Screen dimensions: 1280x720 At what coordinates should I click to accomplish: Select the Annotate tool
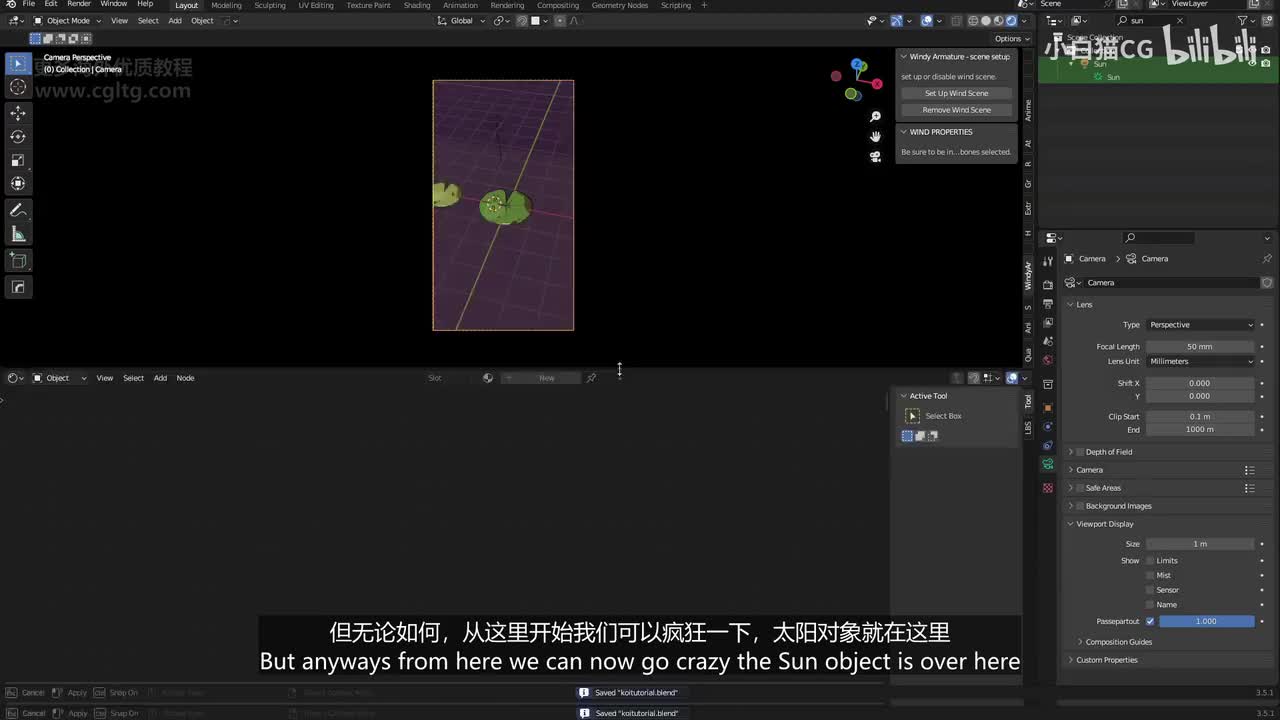click(x=18, y=210)
